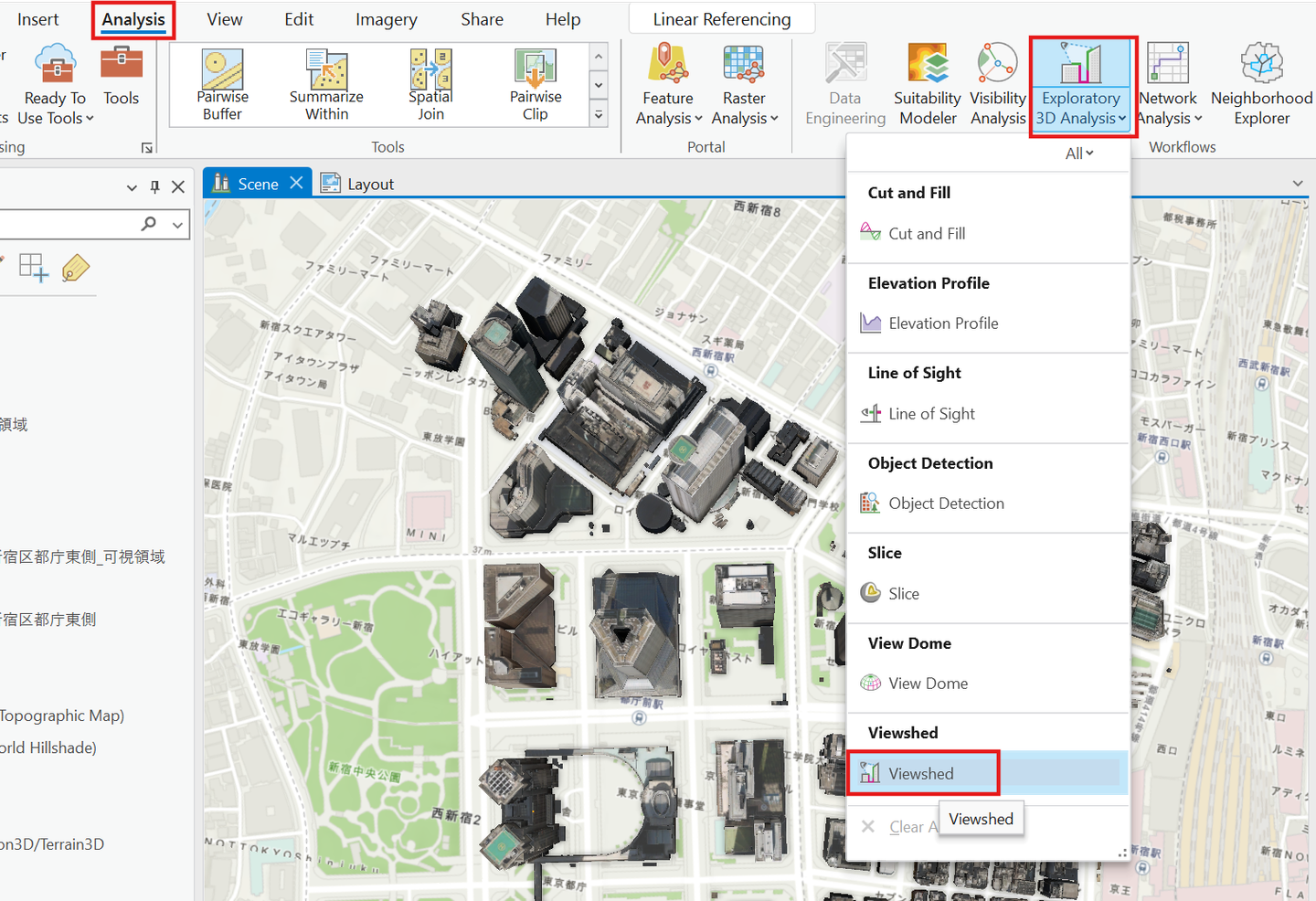
Task: Open the Raster Analysis menu
Action: [x=745, y=84]
